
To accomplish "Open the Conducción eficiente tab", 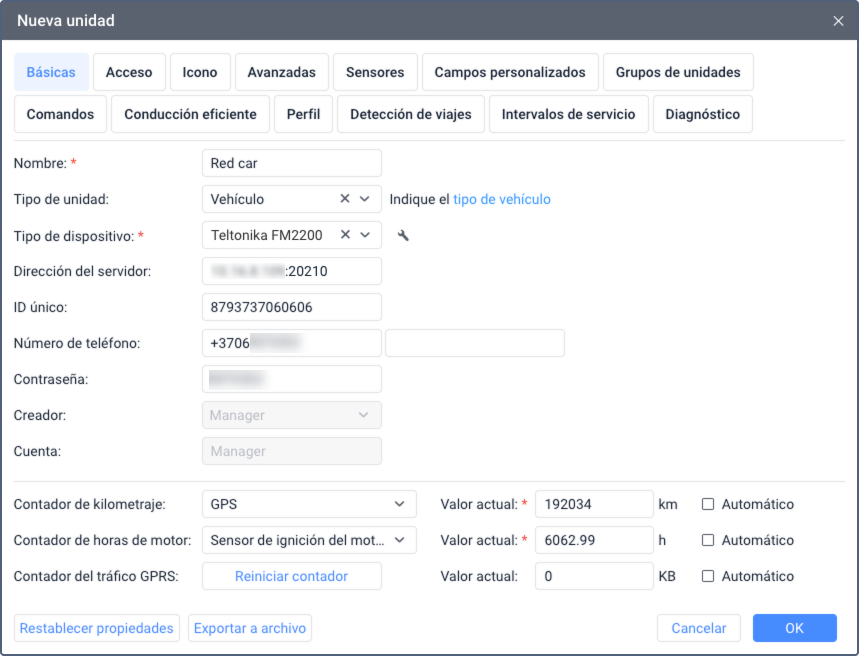I will pyautogui.click(x=190, y=114).
